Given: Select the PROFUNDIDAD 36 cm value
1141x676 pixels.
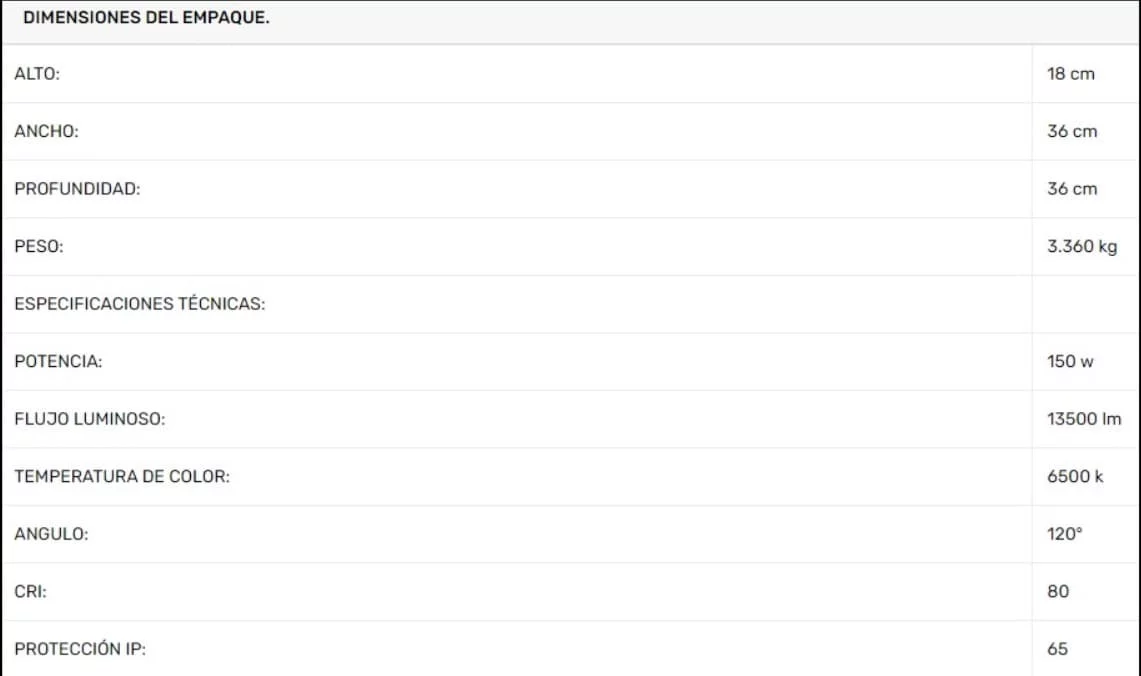Looking at the screenshot, I should (x=1072, y=188).
